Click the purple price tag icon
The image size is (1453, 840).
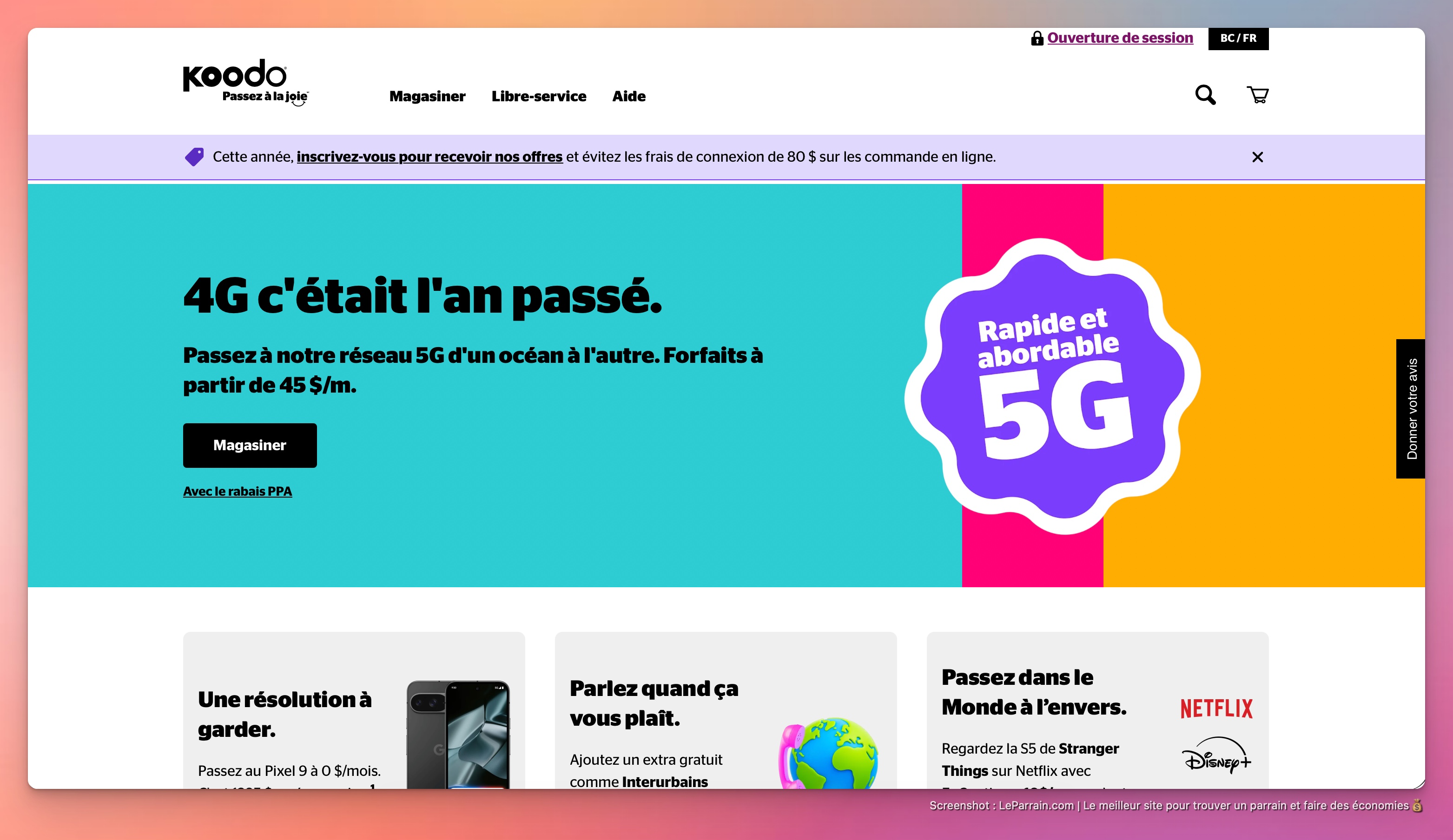pos(194,157)
